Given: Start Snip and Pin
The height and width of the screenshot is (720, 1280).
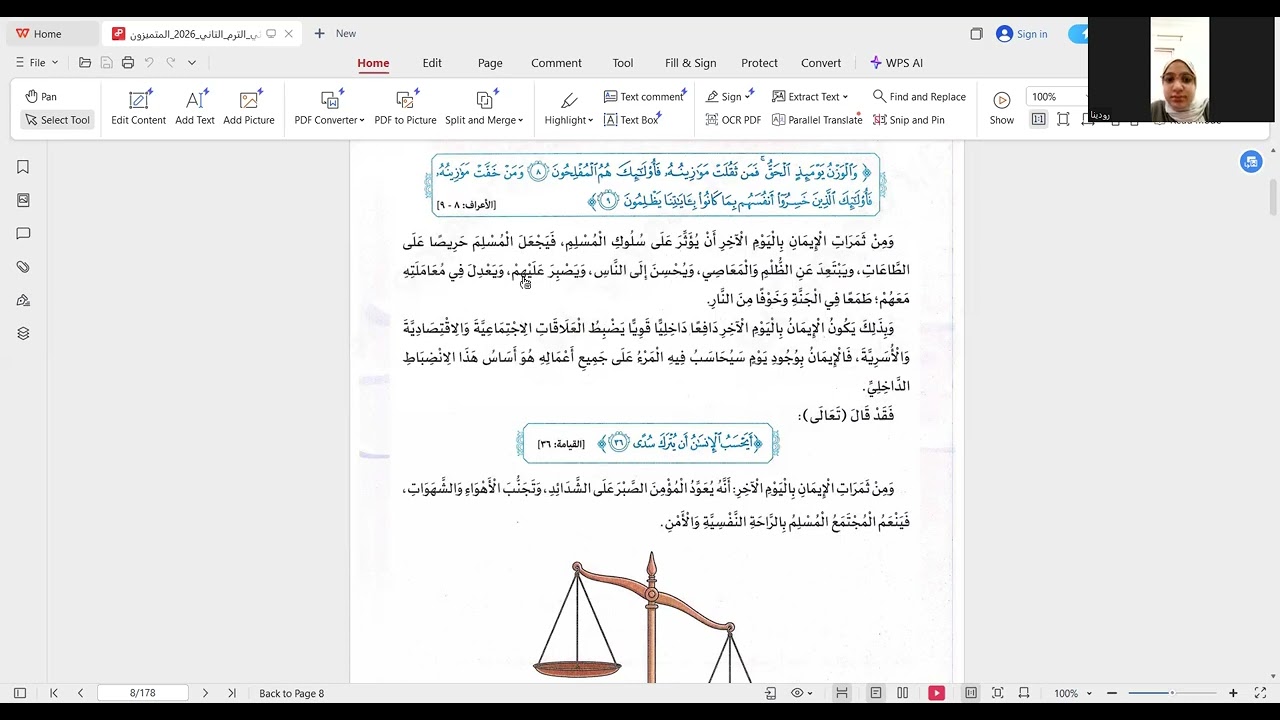Looking at the screenshot, I should point(908,120).
